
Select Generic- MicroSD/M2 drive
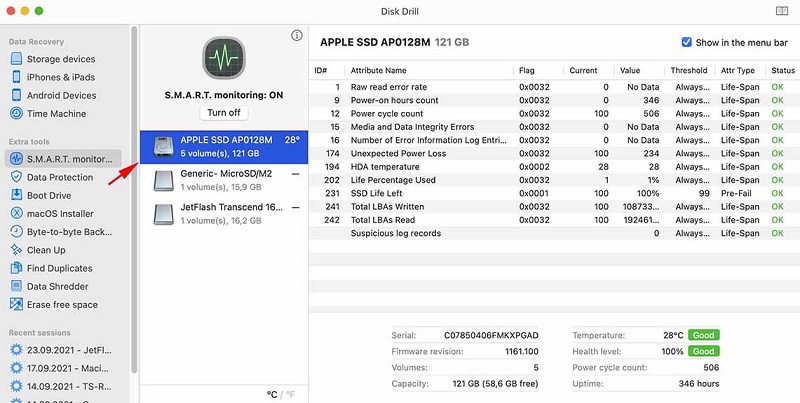(223, 180)
